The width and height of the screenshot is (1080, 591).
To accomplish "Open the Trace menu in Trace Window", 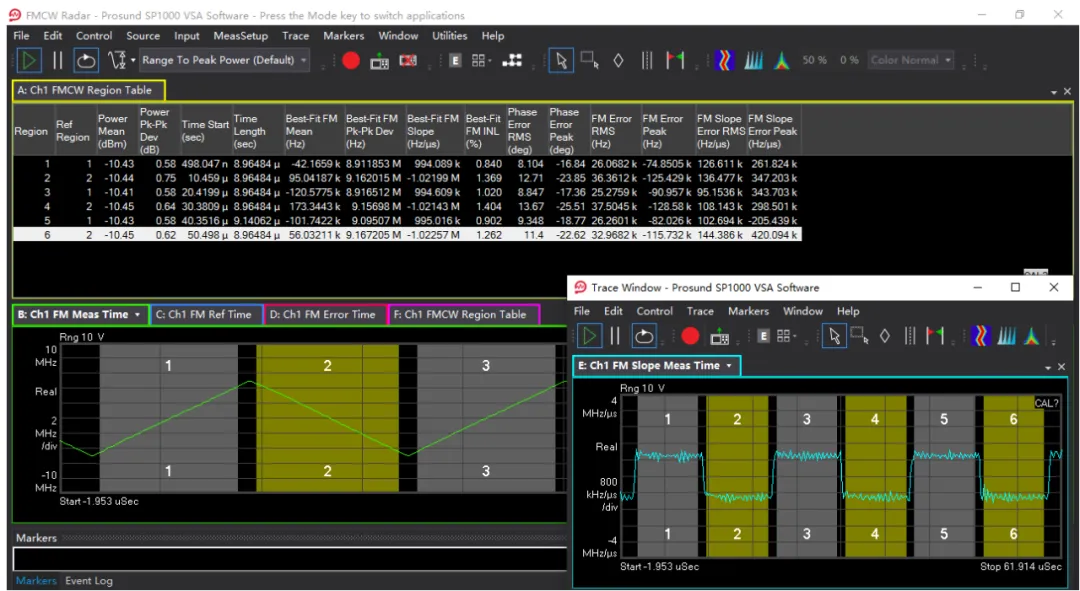I will tap(700, 311).
